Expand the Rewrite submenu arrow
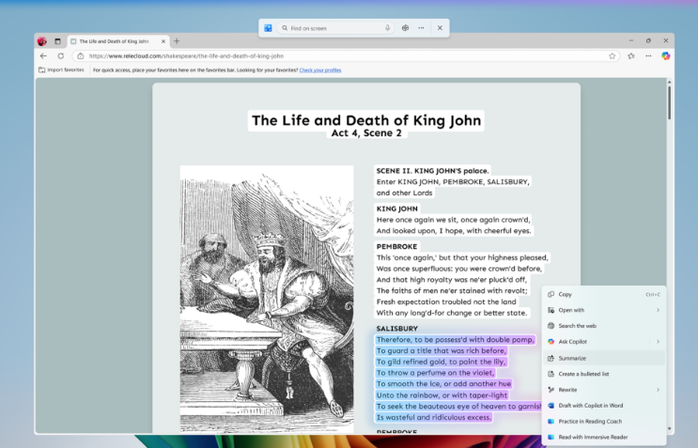The width and height of the screenshot is (698, 448). [658, 390]
